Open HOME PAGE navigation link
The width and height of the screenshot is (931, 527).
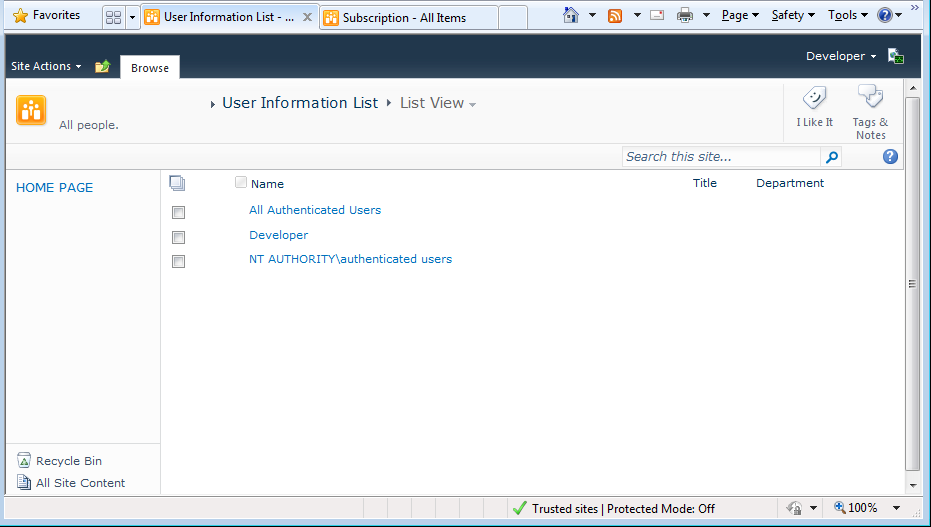point(55,188)
